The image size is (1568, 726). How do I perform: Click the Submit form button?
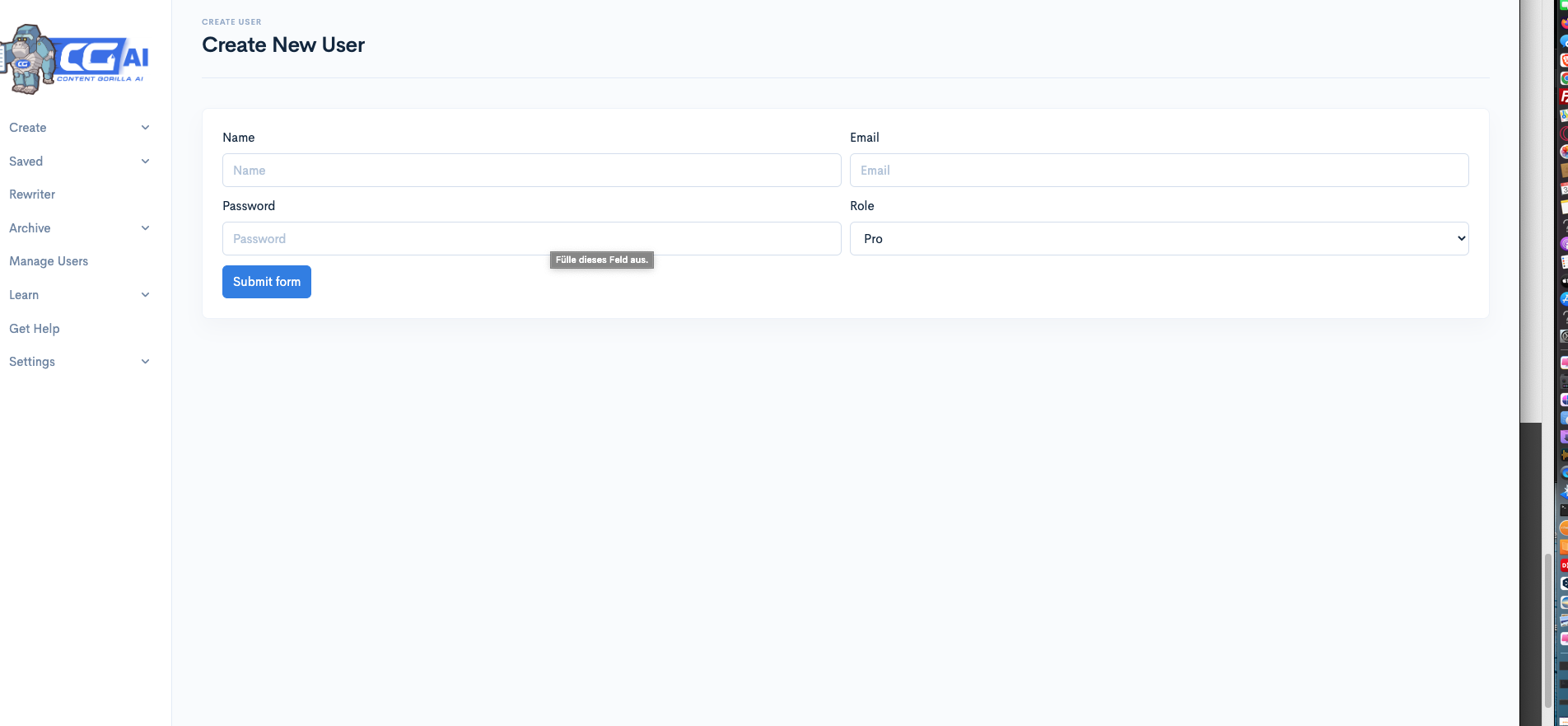pyautogui.click(x=267, y=282)
